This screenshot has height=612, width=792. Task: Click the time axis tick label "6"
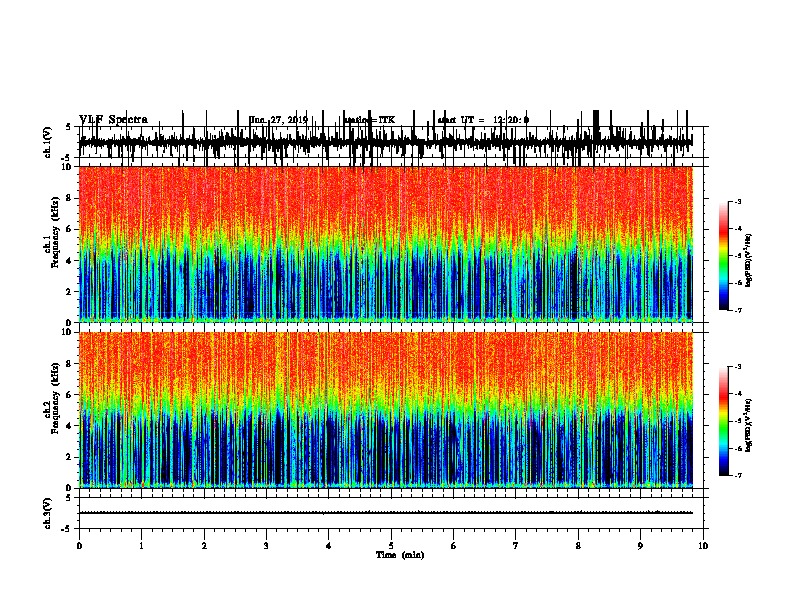tap(453, 546)
